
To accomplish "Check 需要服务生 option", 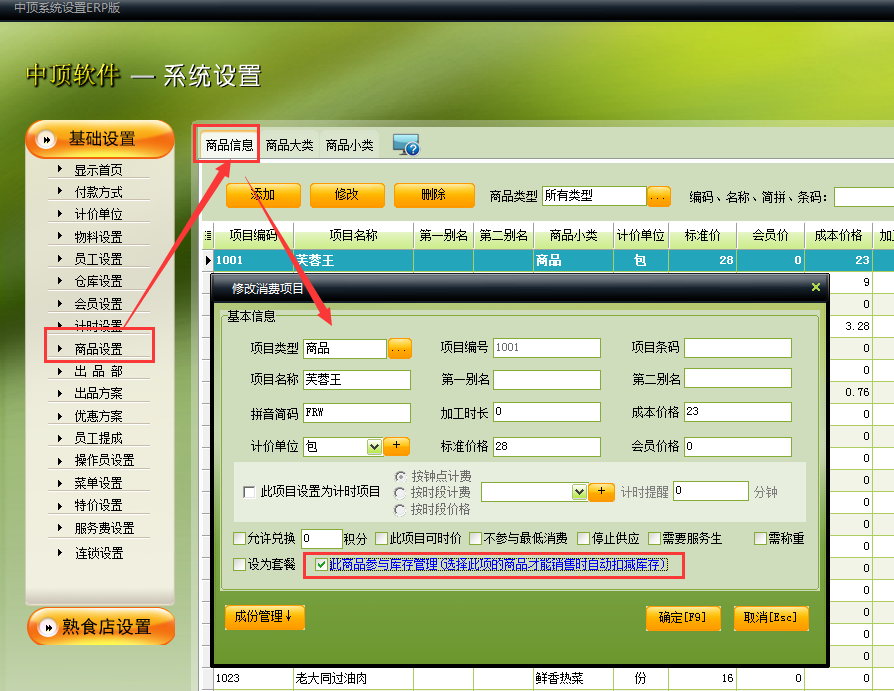I will [x=655, y=538].
